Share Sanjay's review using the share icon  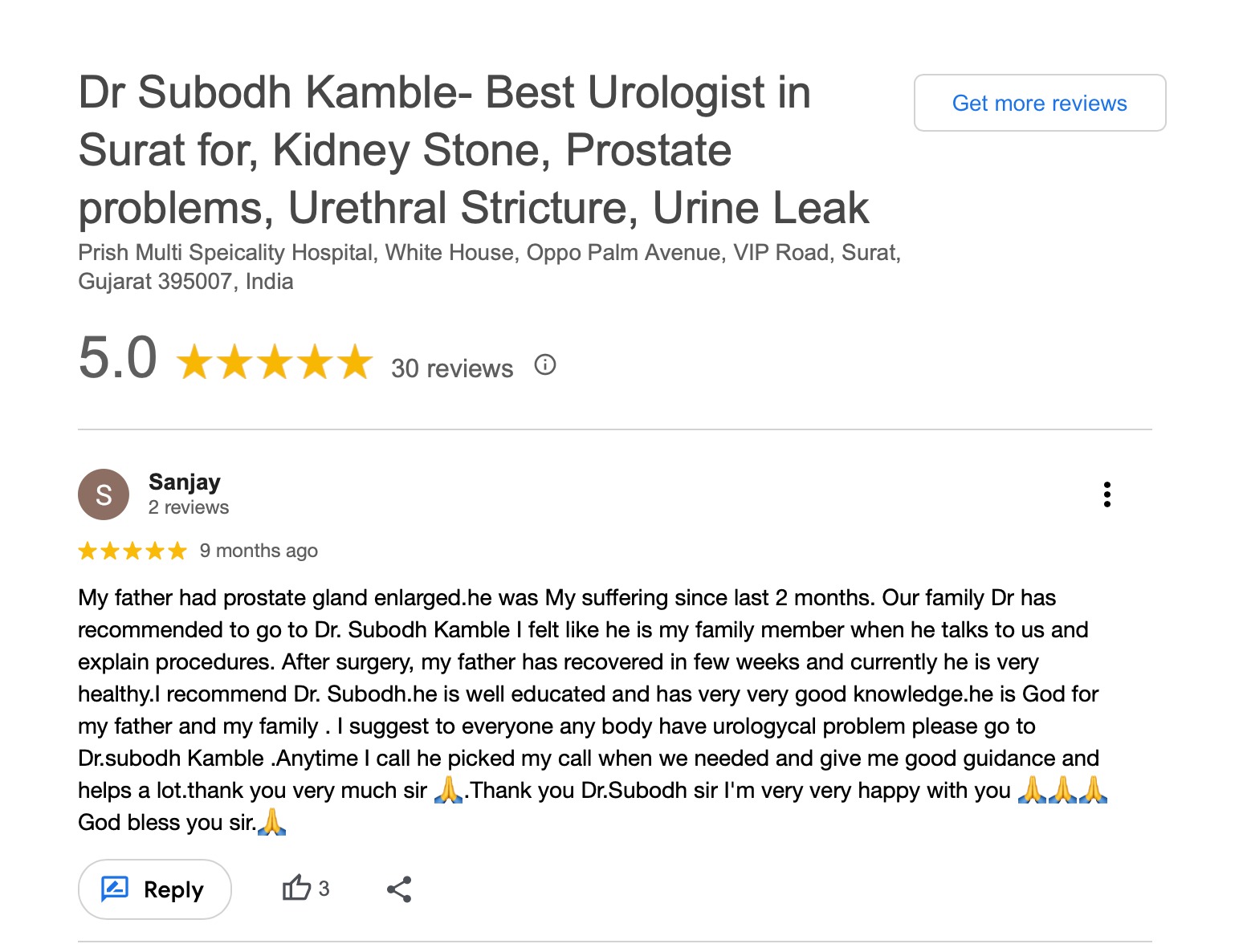pos(399,889)
